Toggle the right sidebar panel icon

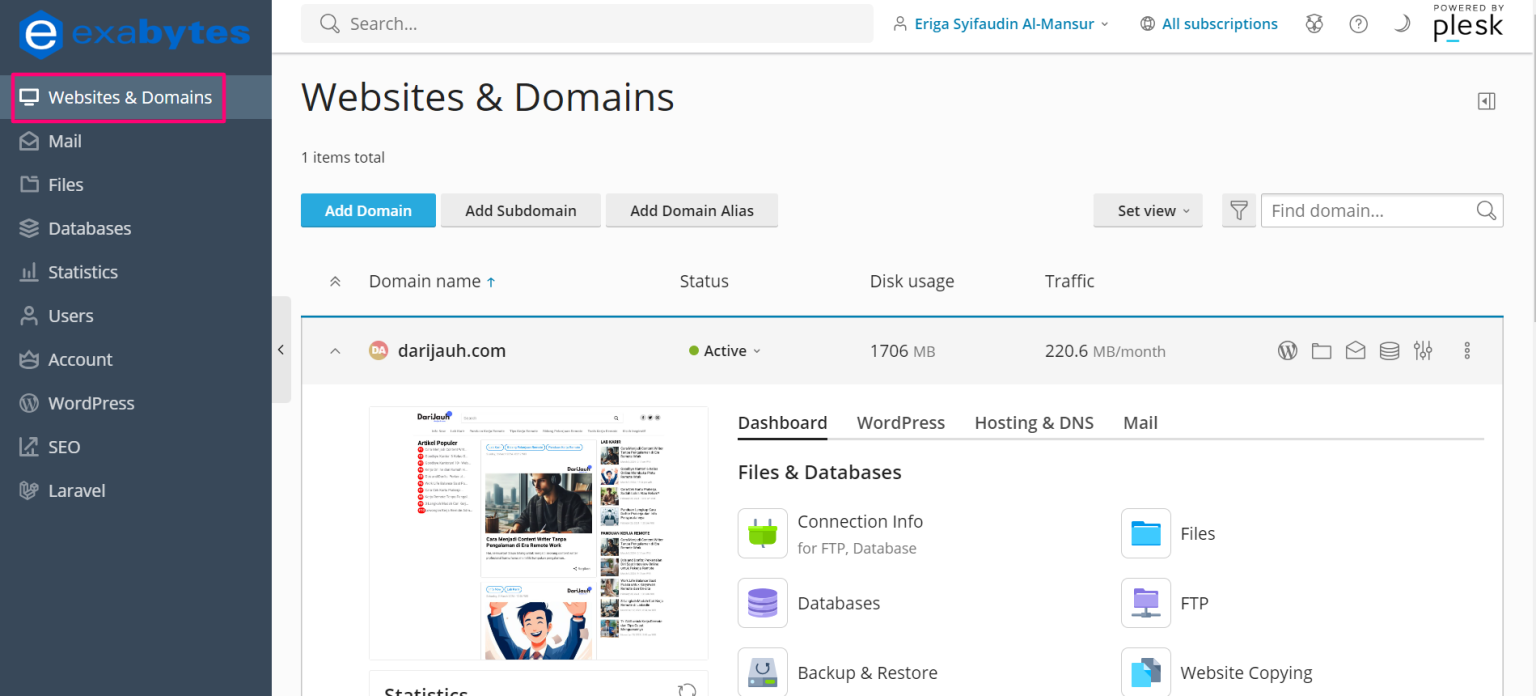[x=1486, y=101]
